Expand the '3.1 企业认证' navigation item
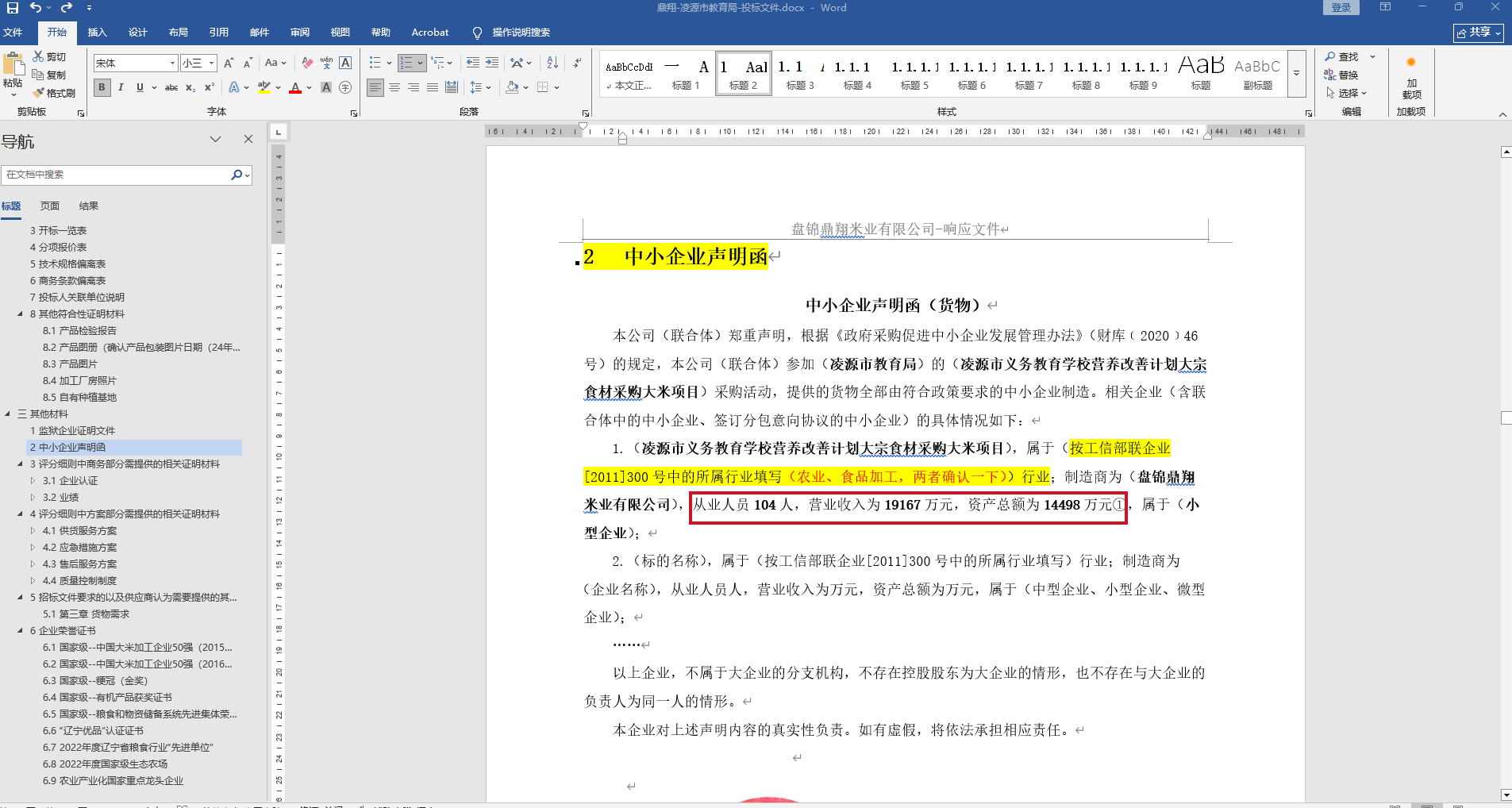Screen dimensions: 1512x808 click(x=33, y=481)
